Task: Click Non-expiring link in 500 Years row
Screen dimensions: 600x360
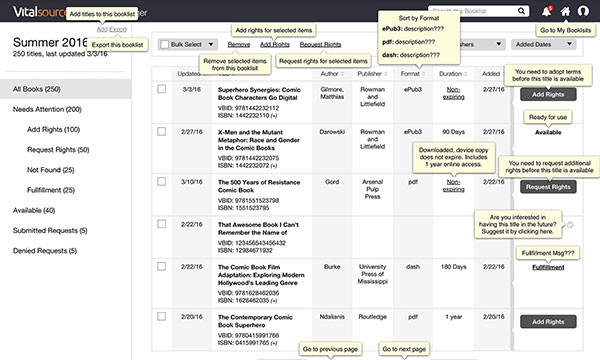Action: point(453,186)
